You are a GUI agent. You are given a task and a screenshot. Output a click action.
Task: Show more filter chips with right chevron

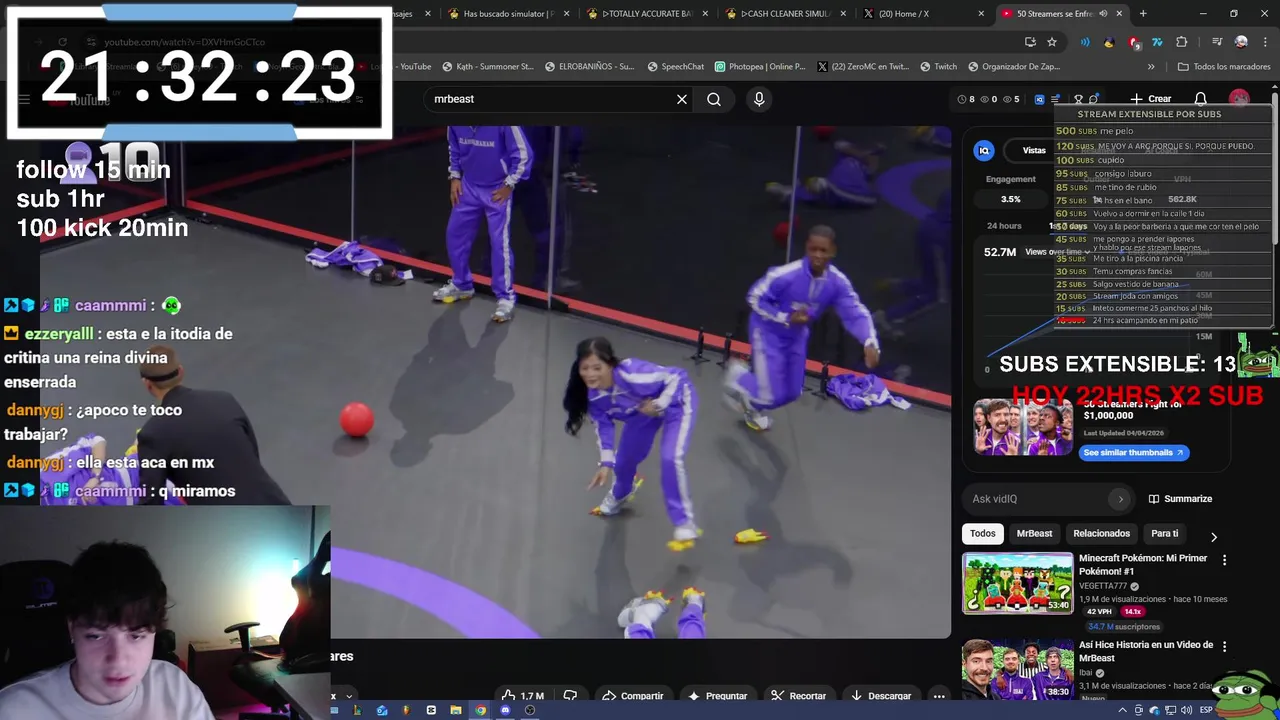point(1214,537)
